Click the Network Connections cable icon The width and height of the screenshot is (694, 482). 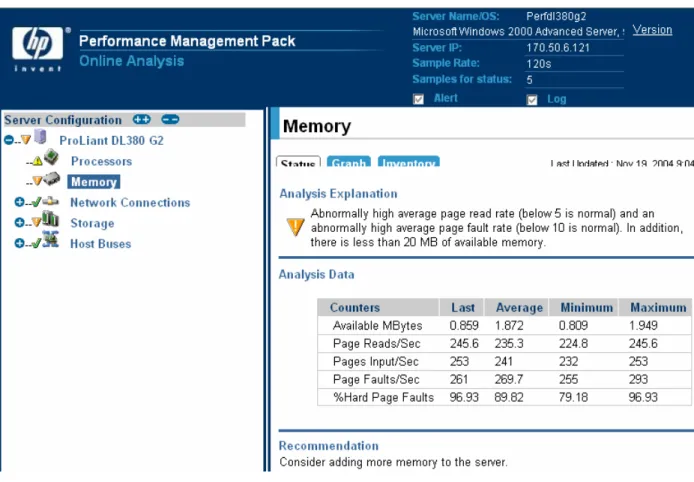(50, 201)
